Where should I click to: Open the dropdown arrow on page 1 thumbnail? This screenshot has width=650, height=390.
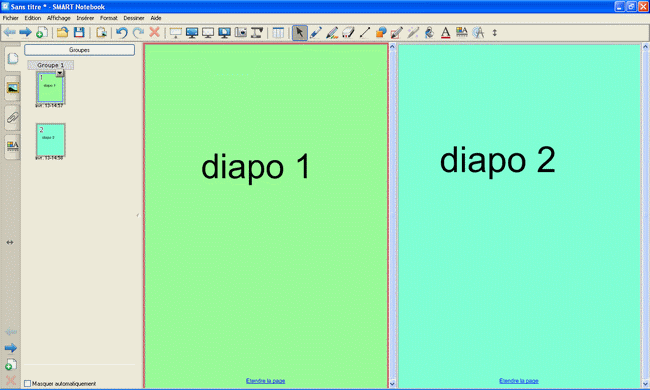[60, 73]
